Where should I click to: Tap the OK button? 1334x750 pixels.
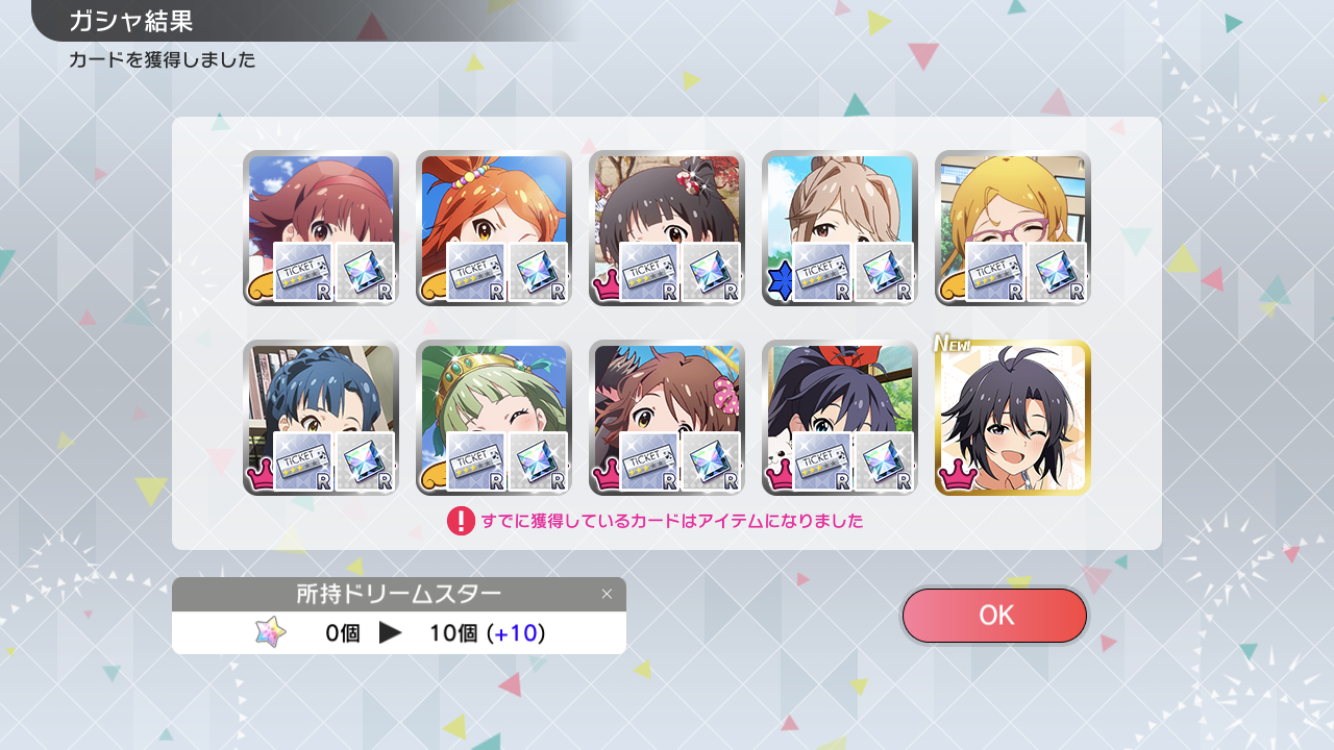[x=994, y=615]
